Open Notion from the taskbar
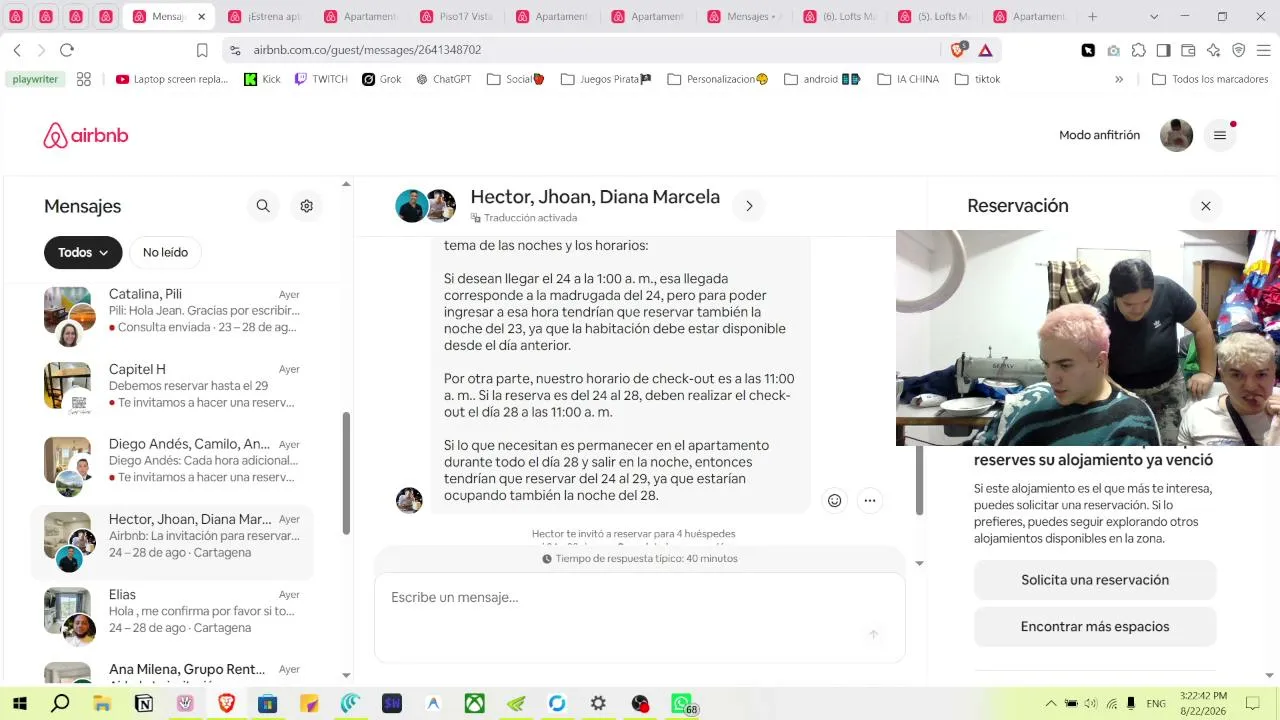Screen dimensions: 1280x720 pos(143,704)
